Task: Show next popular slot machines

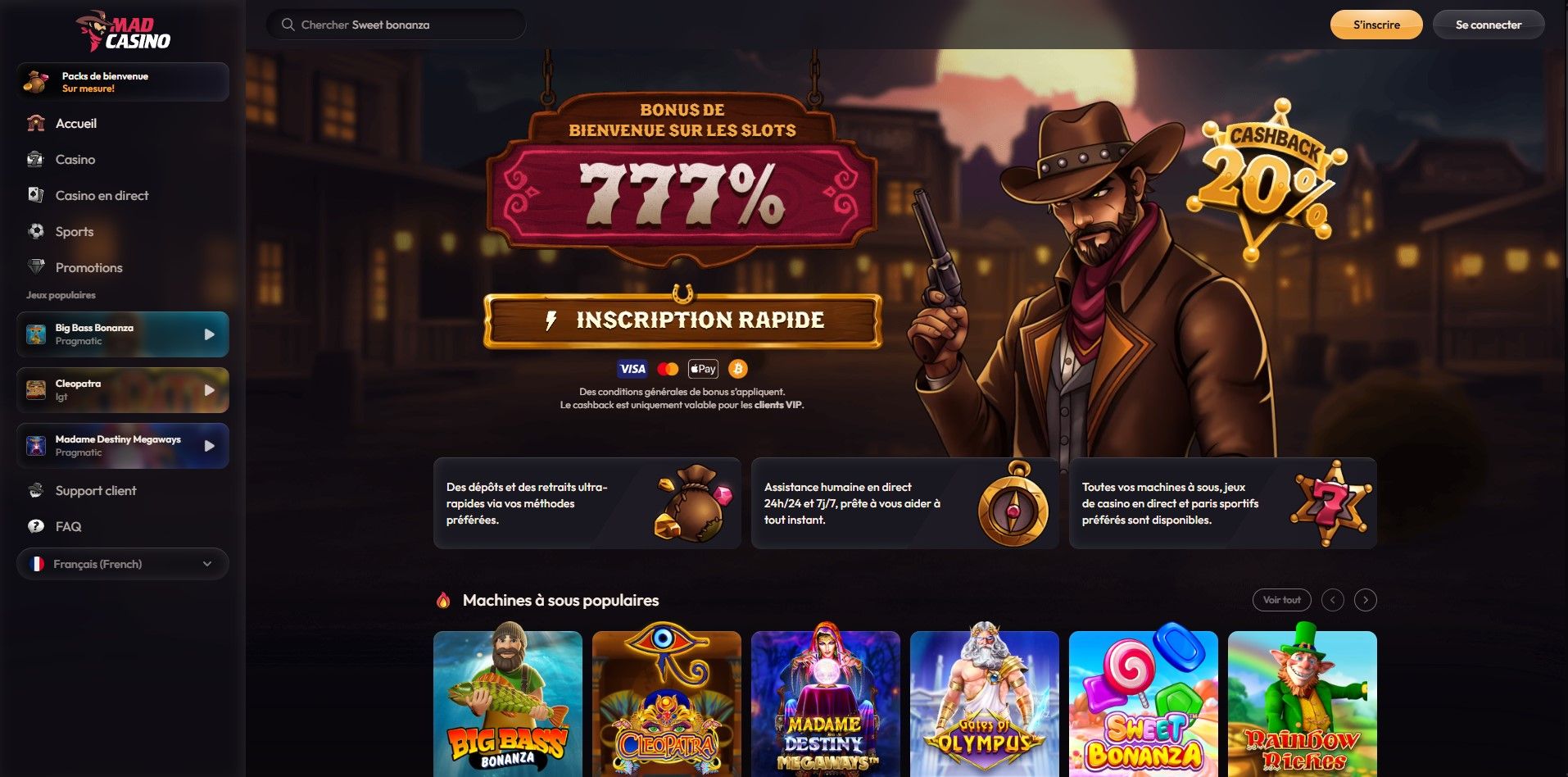Action: click(1366, 600)
